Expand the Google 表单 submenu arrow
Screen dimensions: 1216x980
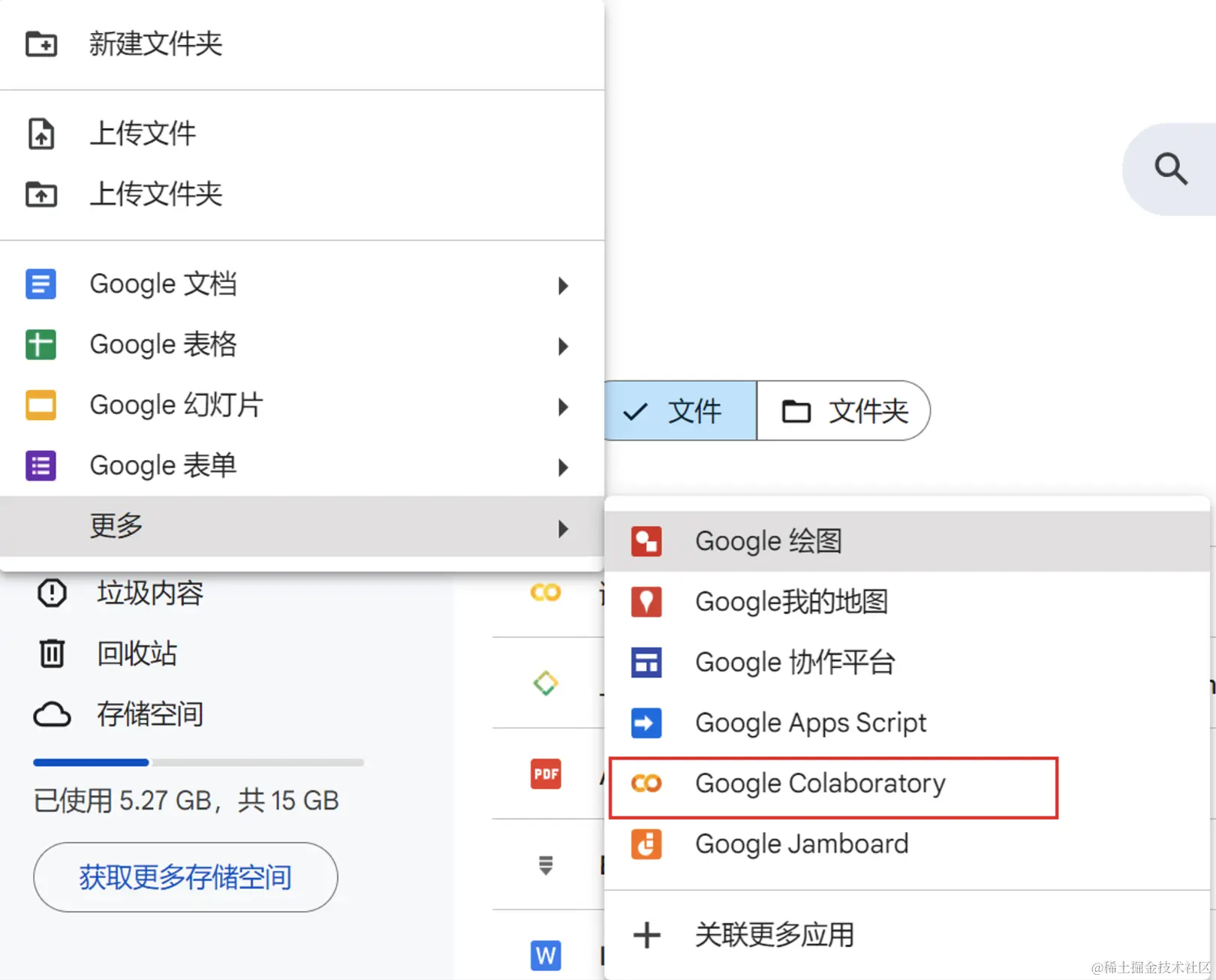click(563, 468)
